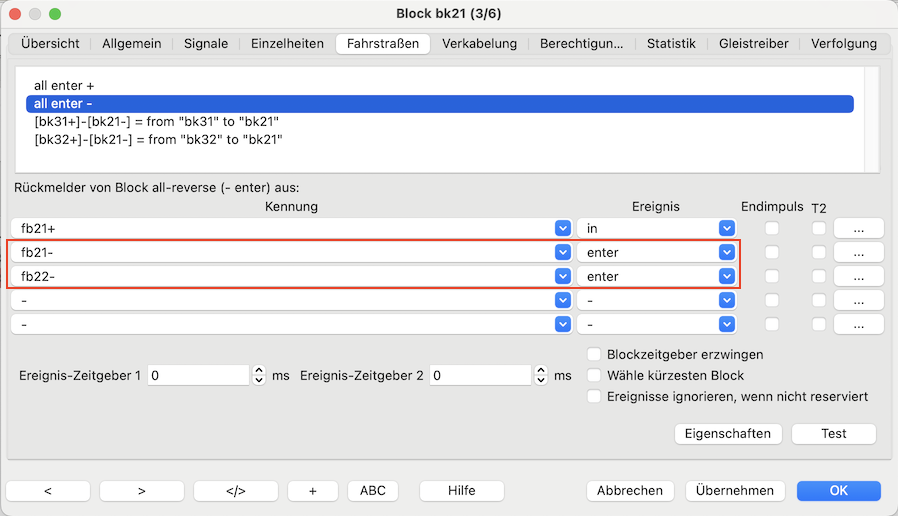Viewport: 898px width, 516px height.
Task: Click the '</>' XML button
Action: coord(235,490)
